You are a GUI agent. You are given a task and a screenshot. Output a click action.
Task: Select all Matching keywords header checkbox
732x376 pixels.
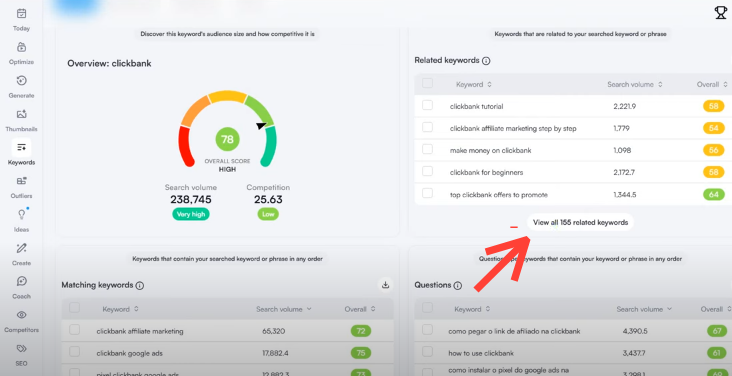point(75,308)
